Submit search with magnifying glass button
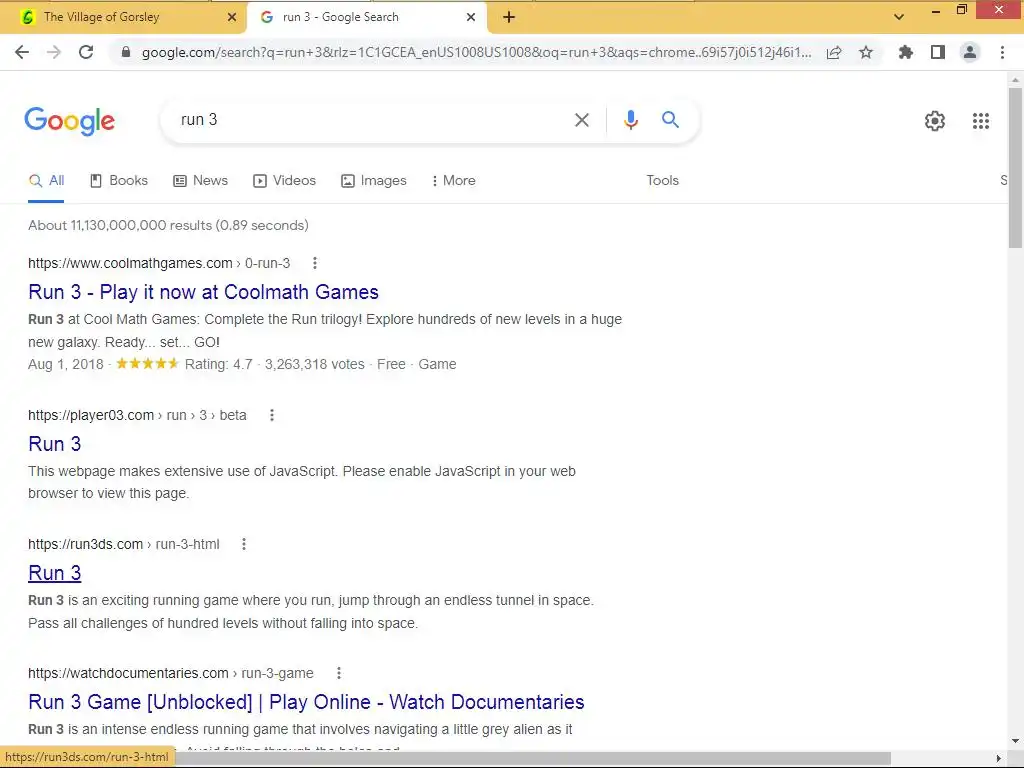This screenshot has height=768, width=1024. pos(670,120)
